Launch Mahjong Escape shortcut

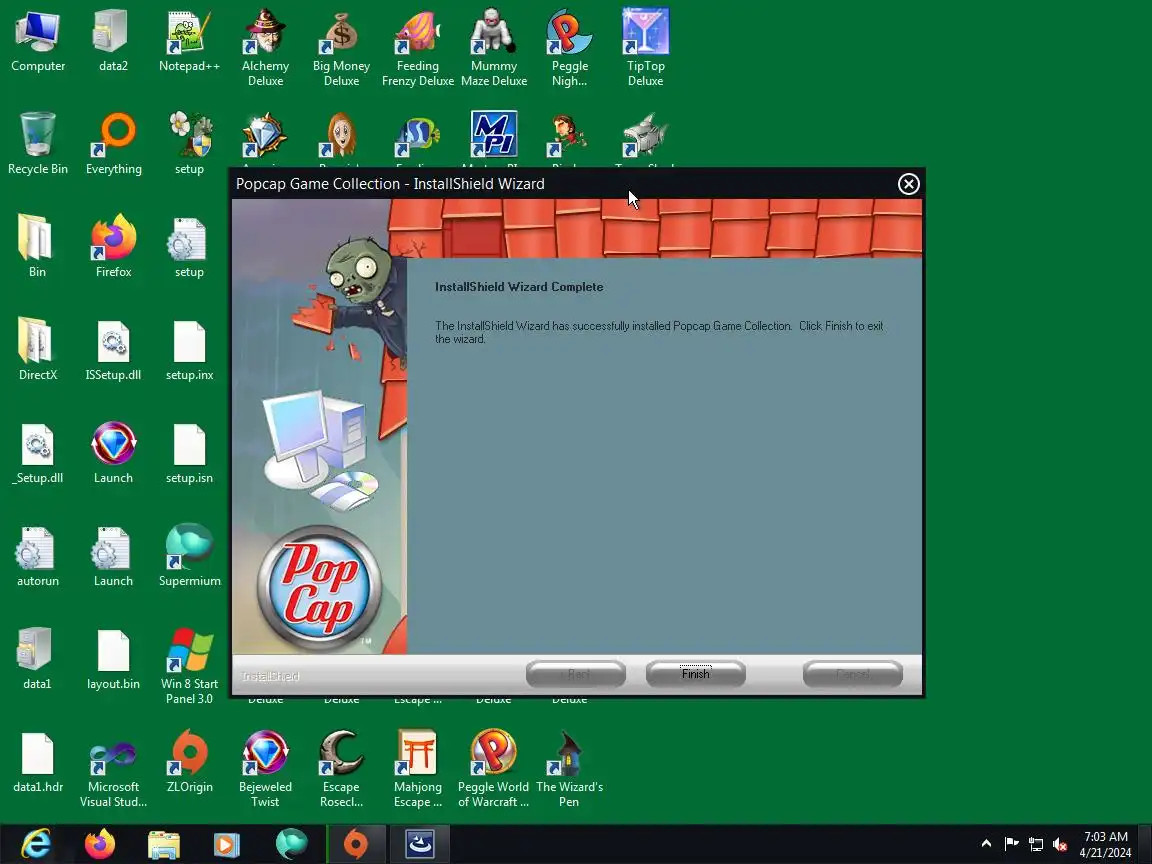pos(417,769)
